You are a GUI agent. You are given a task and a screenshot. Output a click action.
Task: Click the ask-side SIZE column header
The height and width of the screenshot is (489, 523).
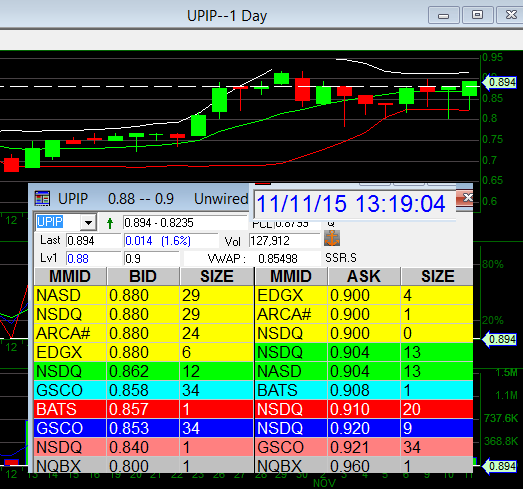pyautogui.click(x=437, y=276)
